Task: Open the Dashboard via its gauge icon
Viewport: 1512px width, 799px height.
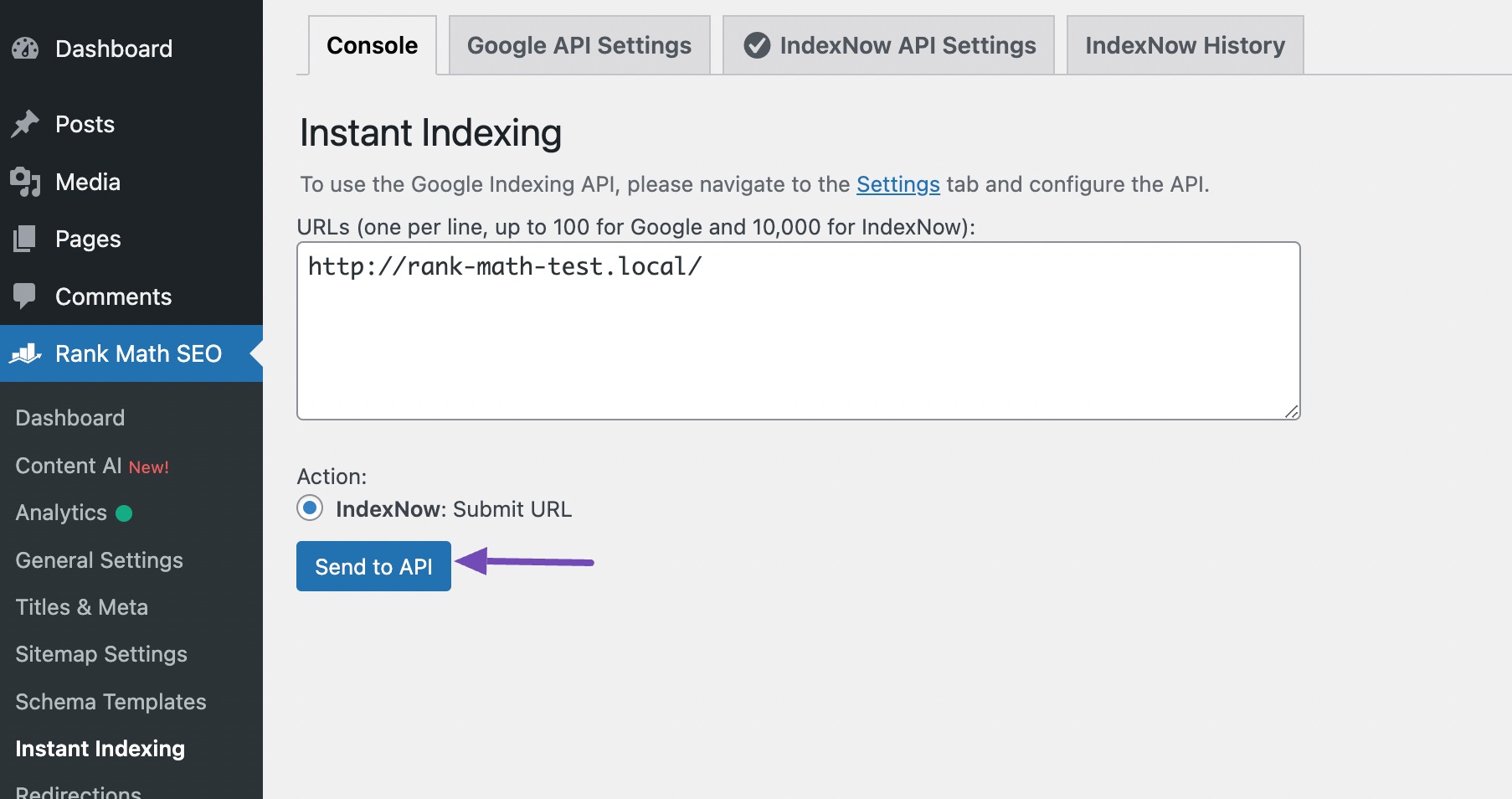Action: [x=25, y=48]
